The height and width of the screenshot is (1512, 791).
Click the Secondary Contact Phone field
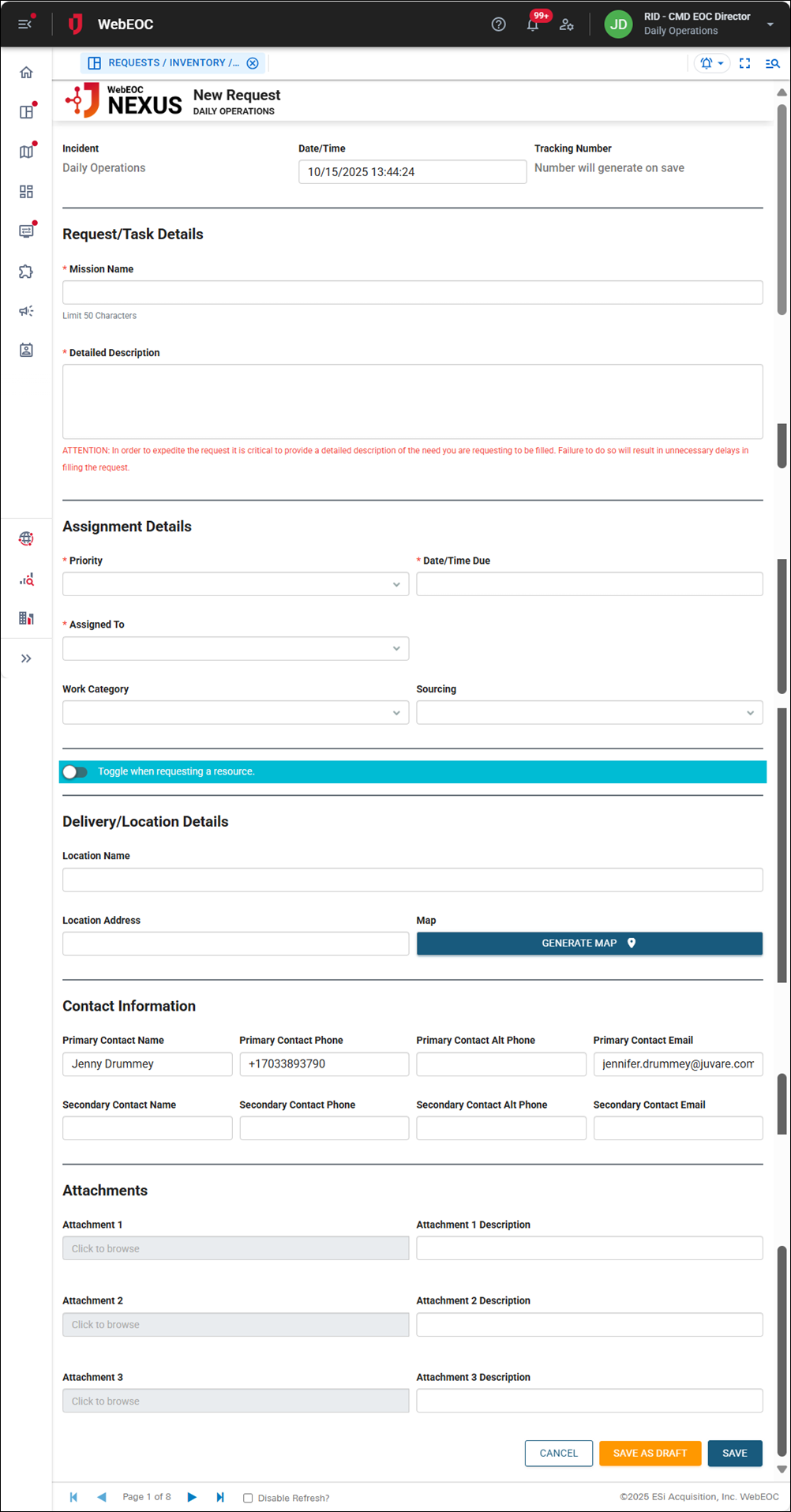pos(324,1128)
